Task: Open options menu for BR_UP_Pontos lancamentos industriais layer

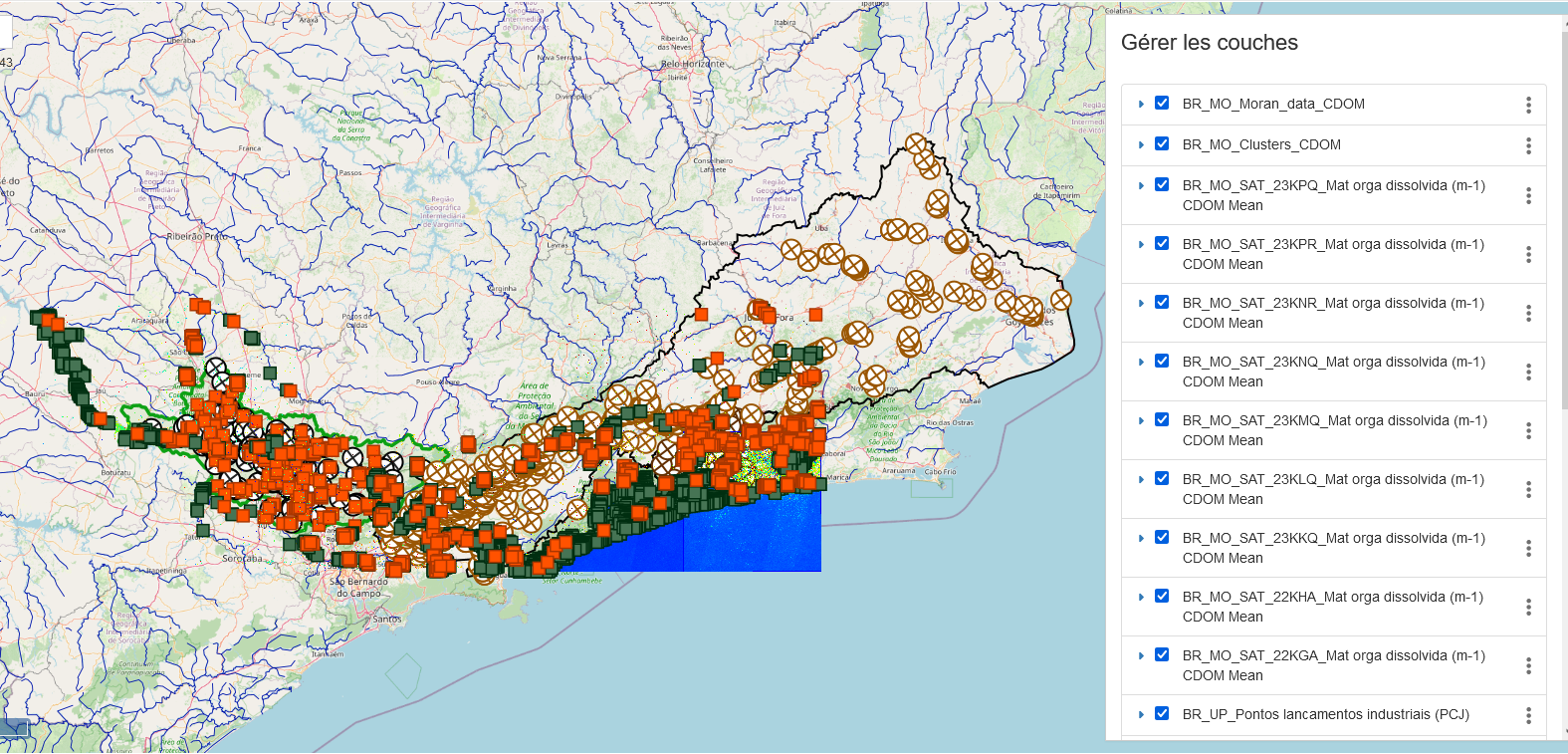Action: click(x=1528, y=715)
